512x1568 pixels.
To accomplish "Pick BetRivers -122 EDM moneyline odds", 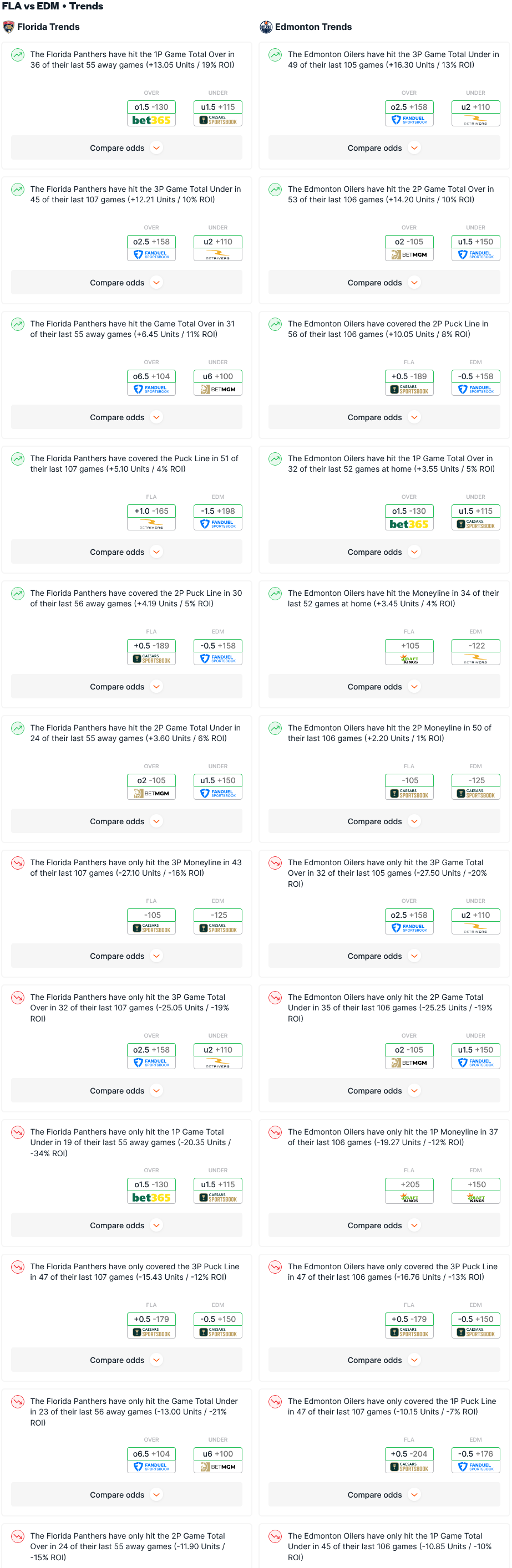I will click(x=475, y=652).
